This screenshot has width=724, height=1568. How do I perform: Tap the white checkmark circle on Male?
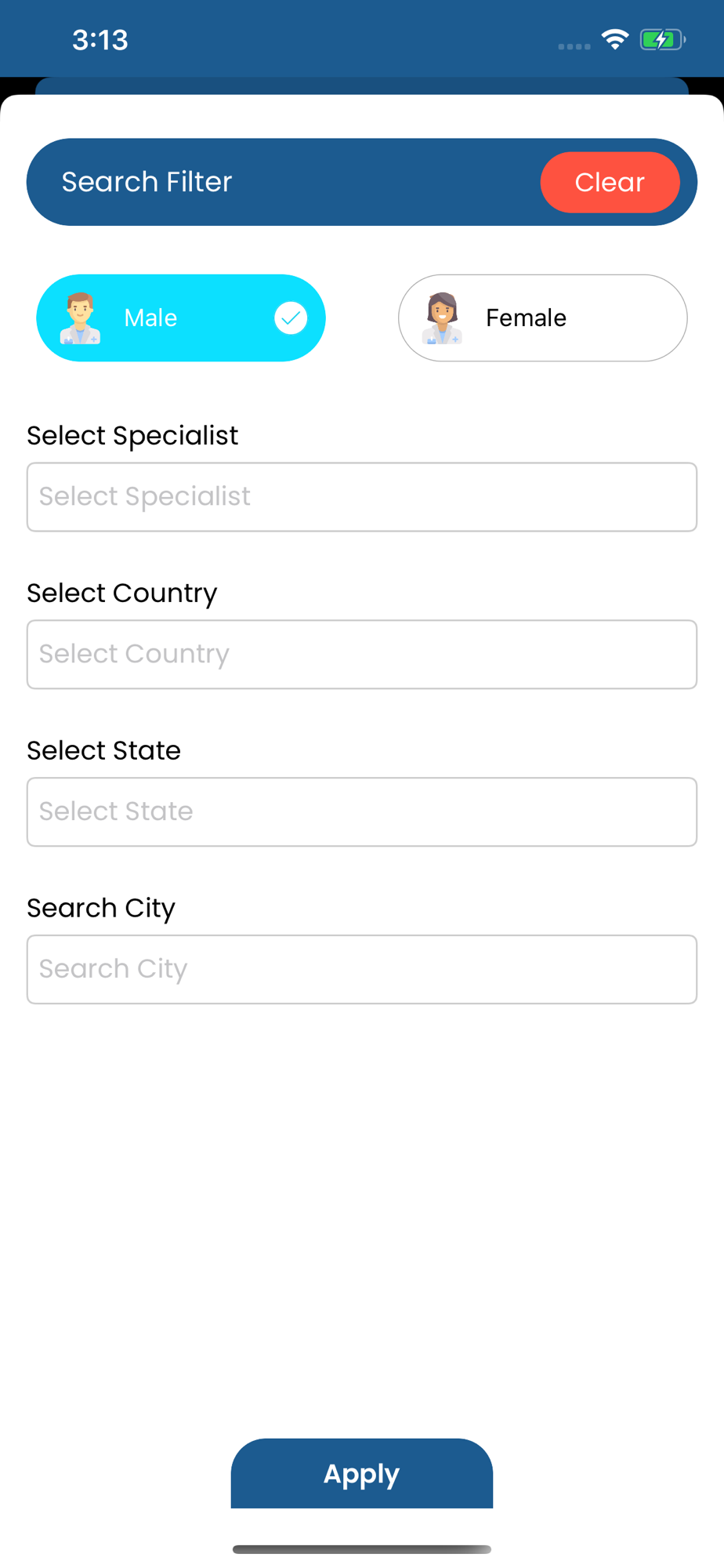pyautogui.click(x=291, y=318)
